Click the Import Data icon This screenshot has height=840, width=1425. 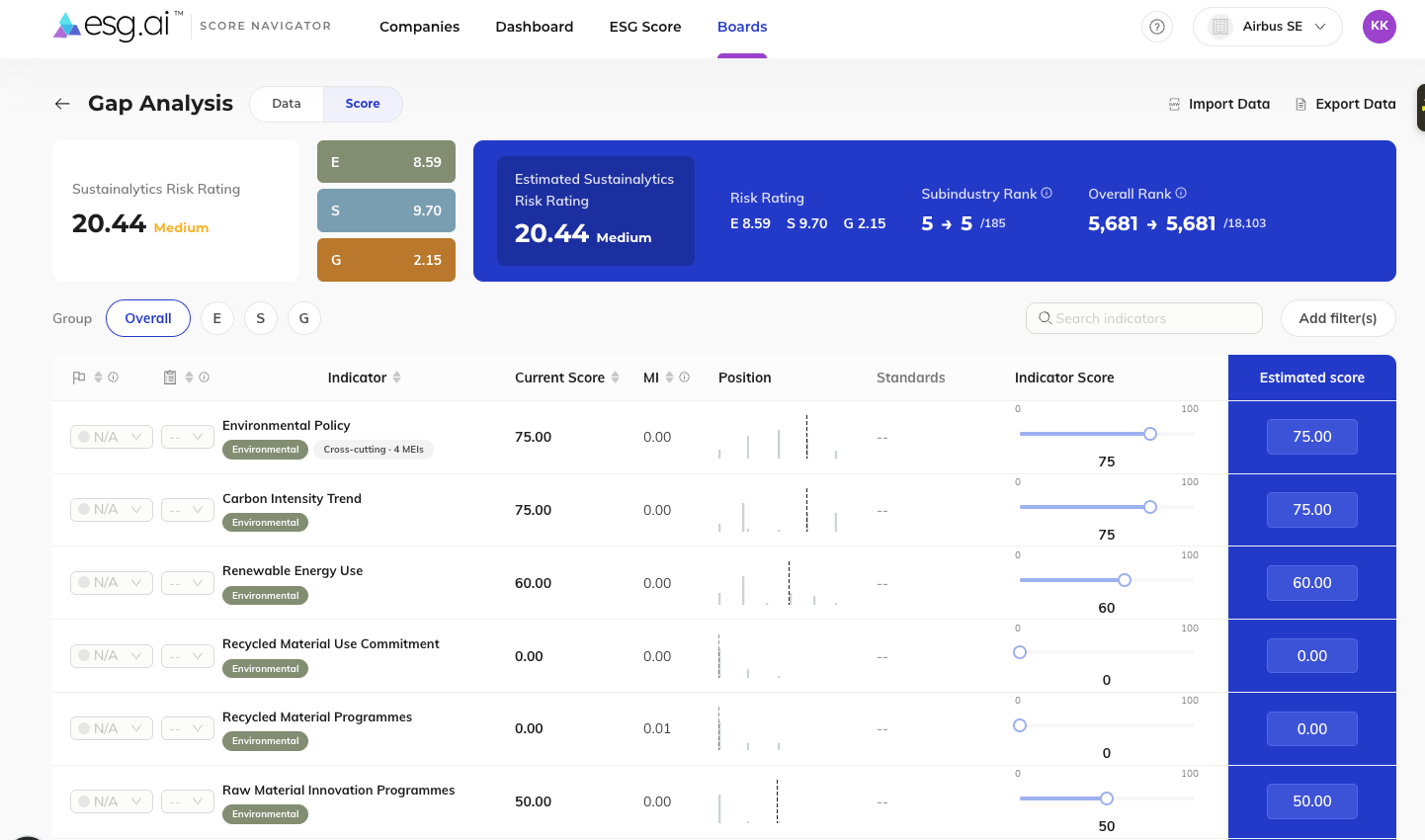(1174, 104)
